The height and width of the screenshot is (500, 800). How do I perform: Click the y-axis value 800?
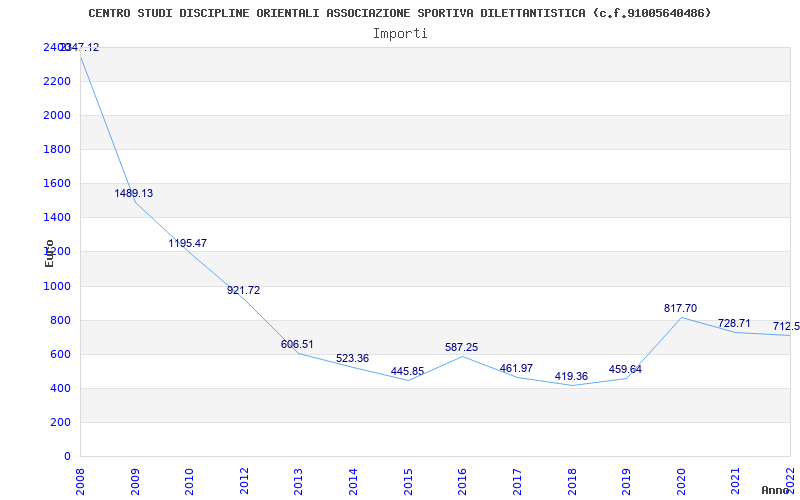60,321
